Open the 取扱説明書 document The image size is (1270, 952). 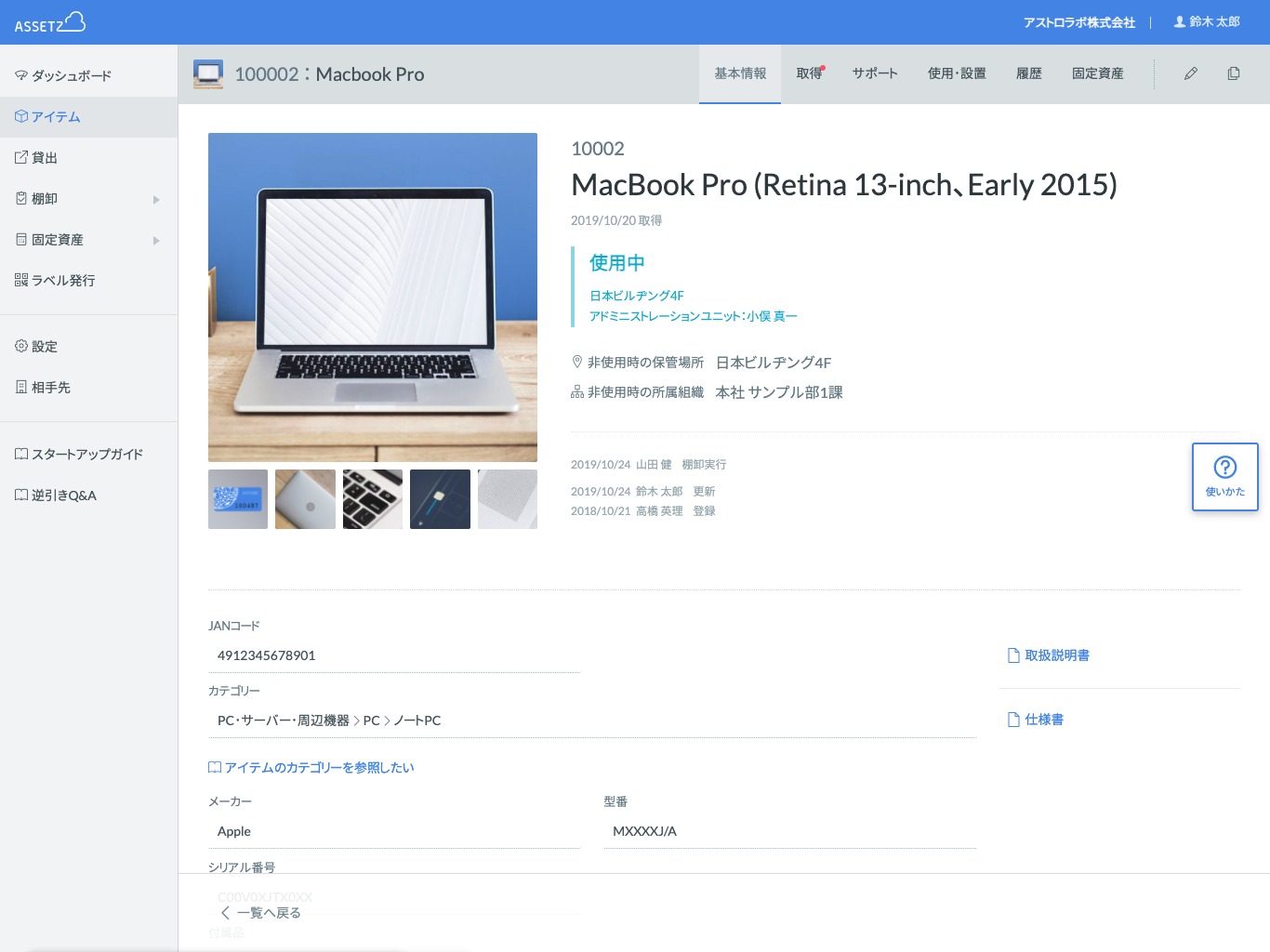1049,655
